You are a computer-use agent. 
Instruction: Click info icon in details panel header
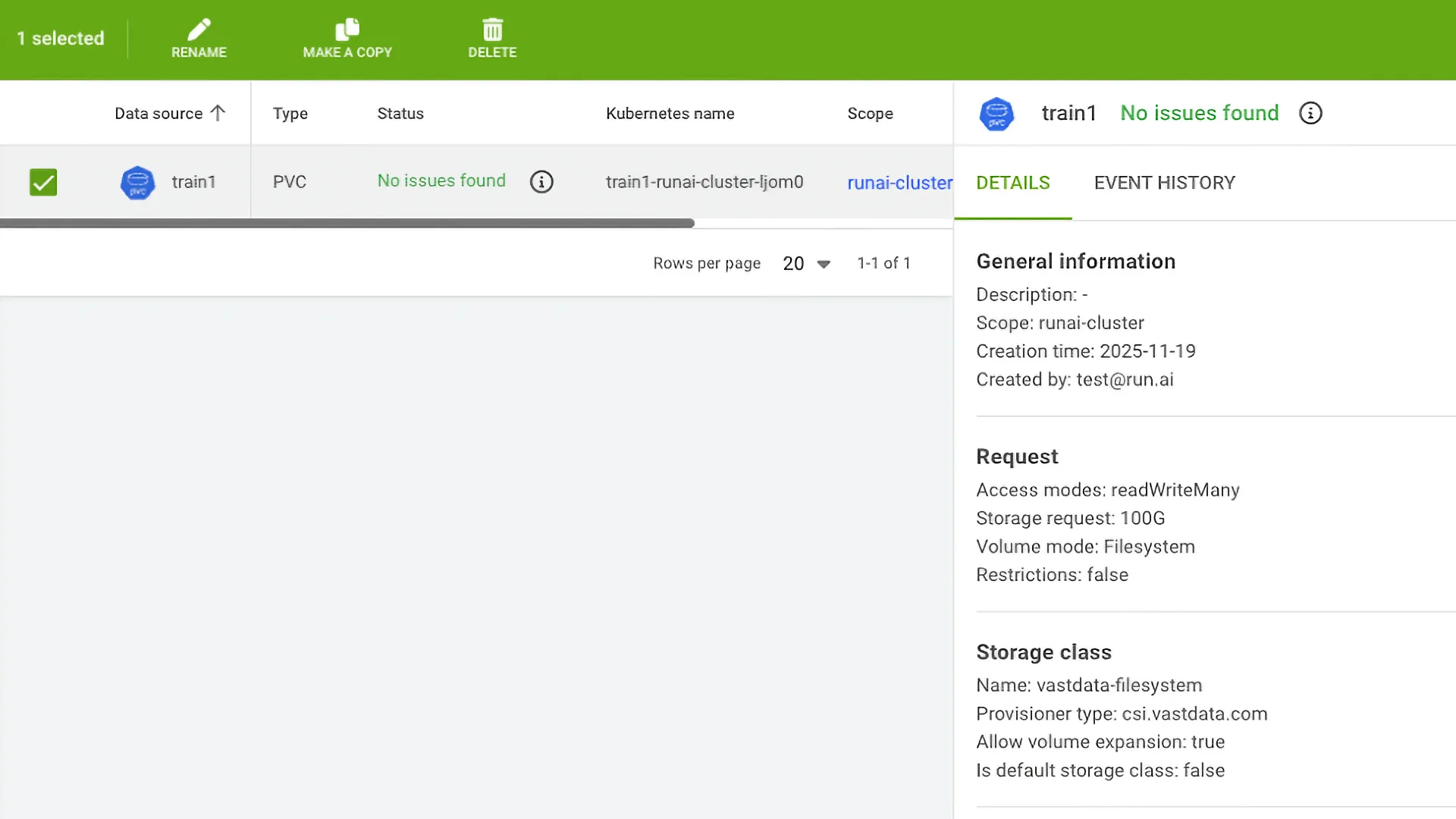[1310, 113]
